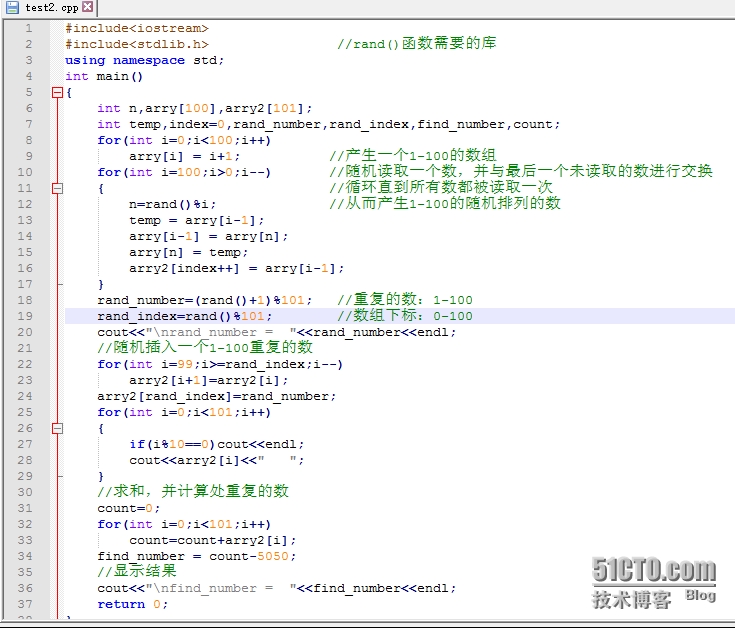Screen dimensions: 735x628
Task: Click the '//从而产生1-100的随机排列的数' comment
Action: 445,203
